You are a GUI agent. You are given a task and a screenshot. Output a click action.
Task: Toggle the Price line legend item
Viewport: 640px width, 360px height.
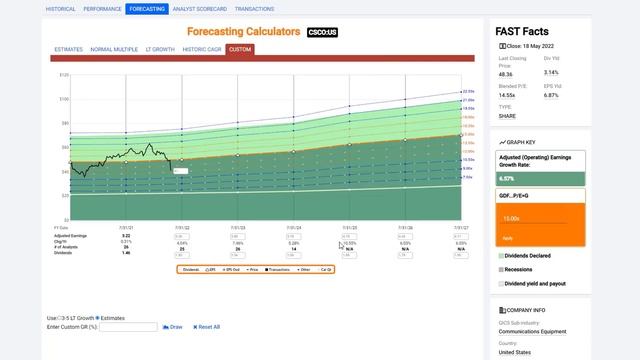pos(252,270)
